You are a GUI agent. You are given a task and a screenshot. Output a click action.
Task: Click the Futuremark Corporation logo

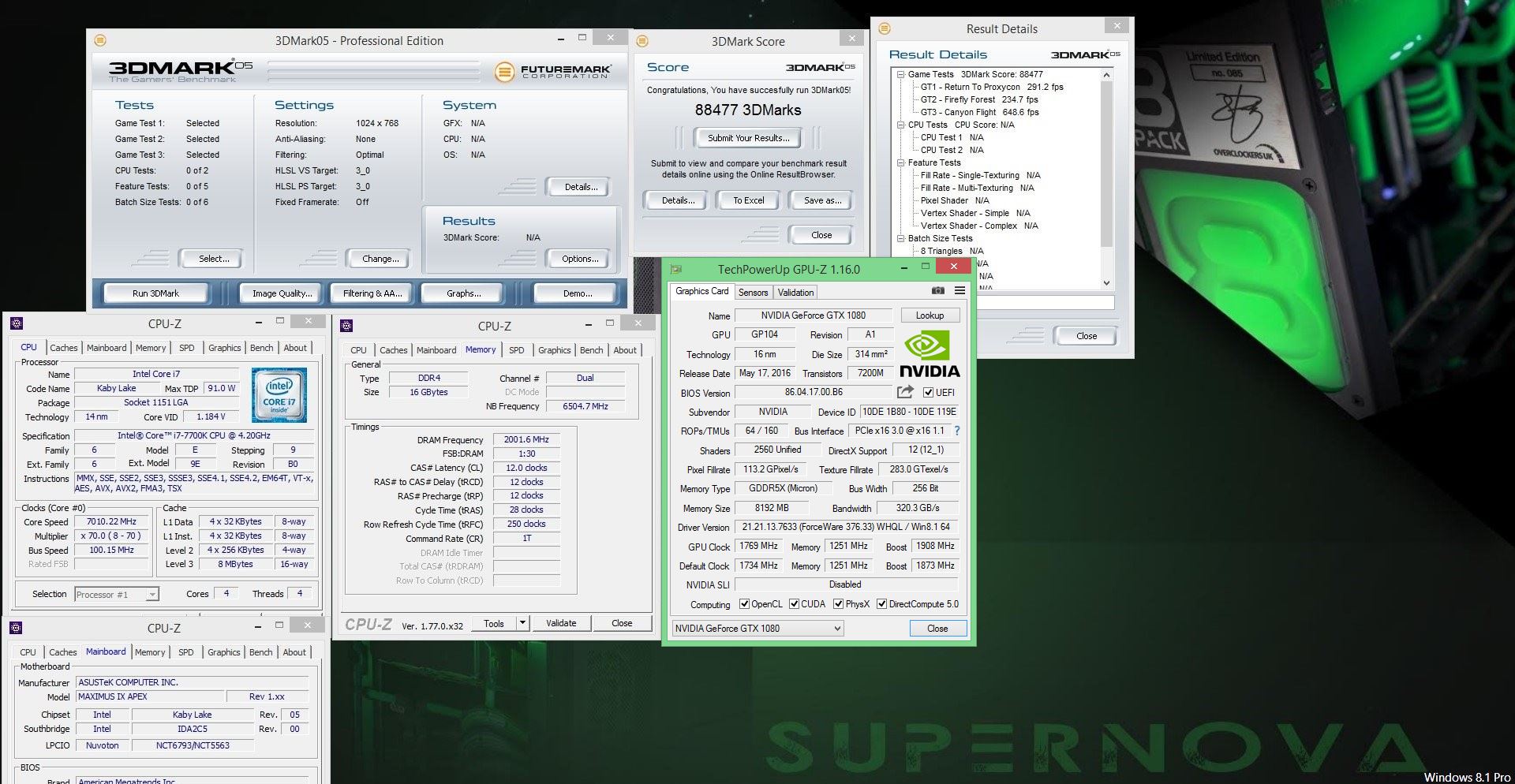[552, 72]
